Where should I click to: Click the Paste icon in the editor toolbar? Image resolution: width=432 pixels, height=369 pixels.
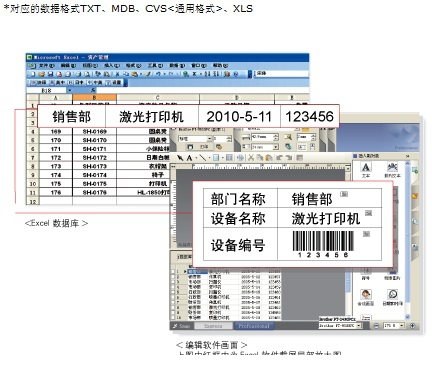tap(268, 158)
